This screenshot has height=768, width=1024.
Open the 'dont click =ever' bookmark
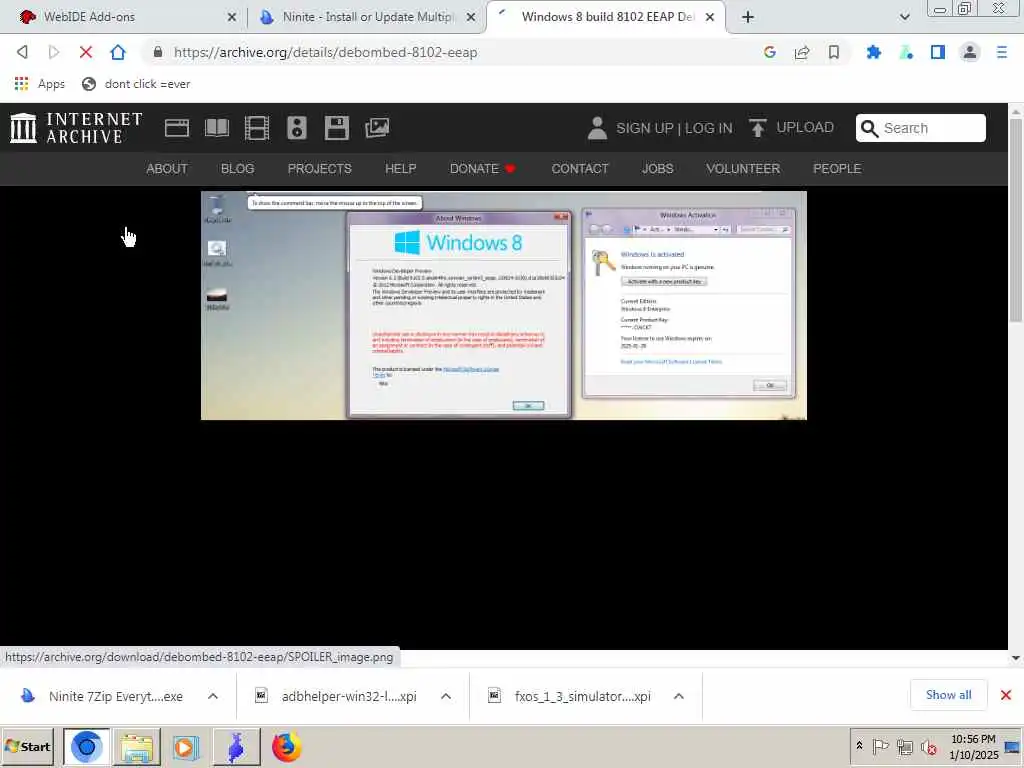136,84
